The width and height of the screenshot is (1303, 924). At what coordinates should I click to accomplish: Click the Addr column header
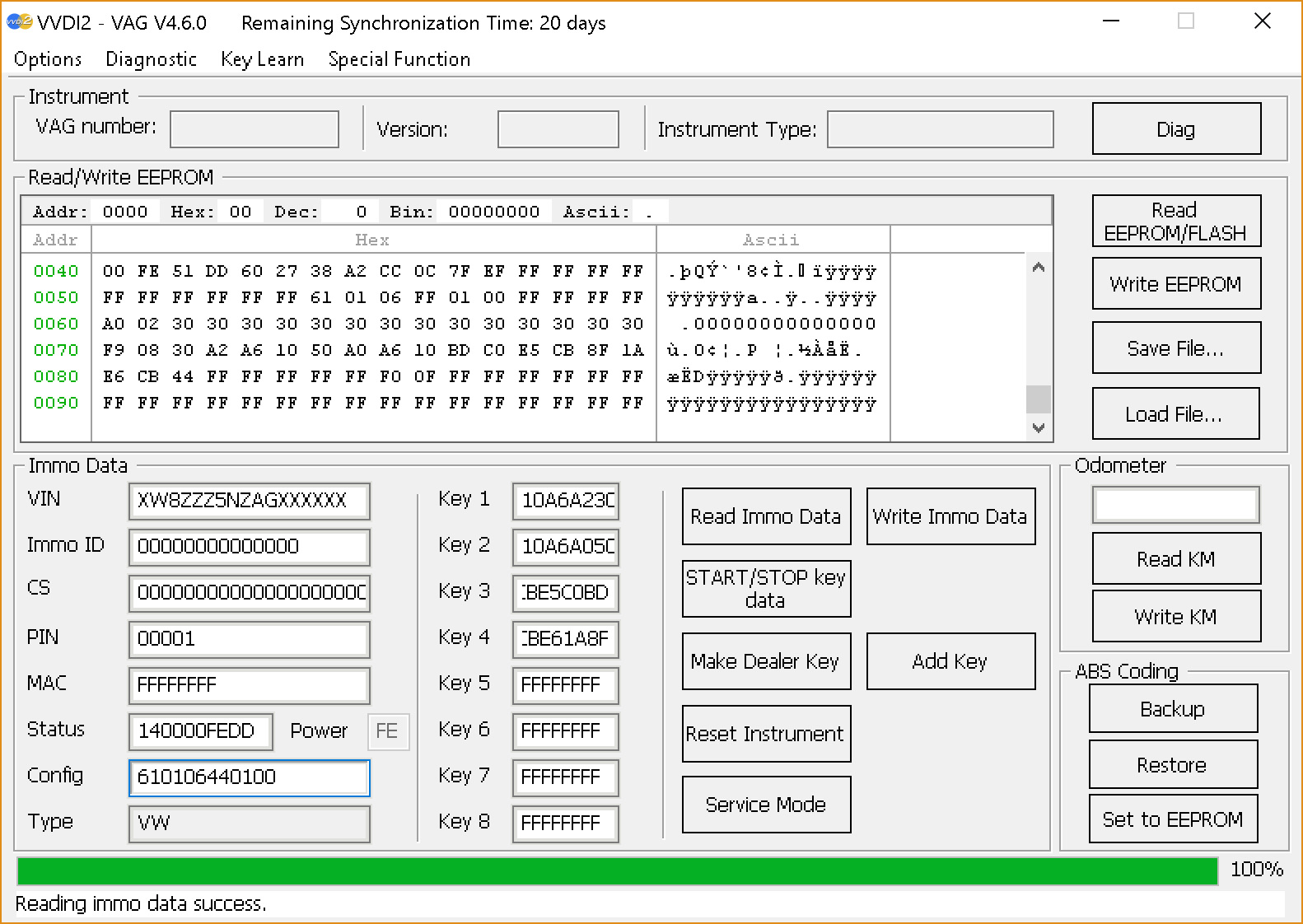tap(56, 240)
